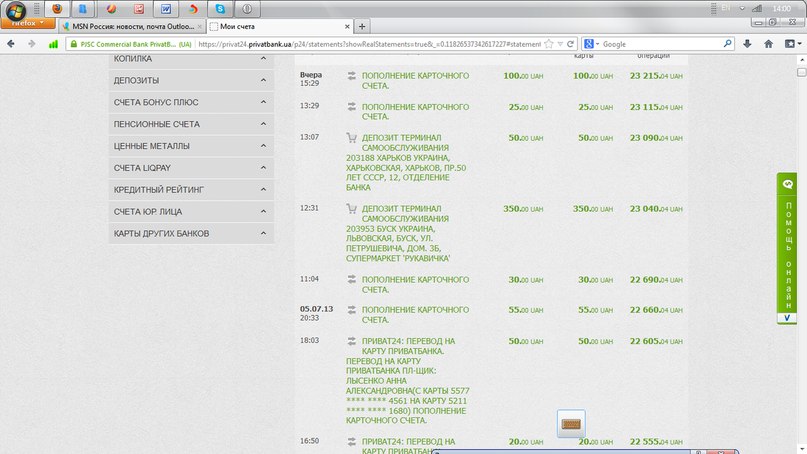807x454 pixels.
Task: Open the Харьков ДЕПОЗИТ ТЕРМИНАЛ entry
Action: click(x=407, y=162)
